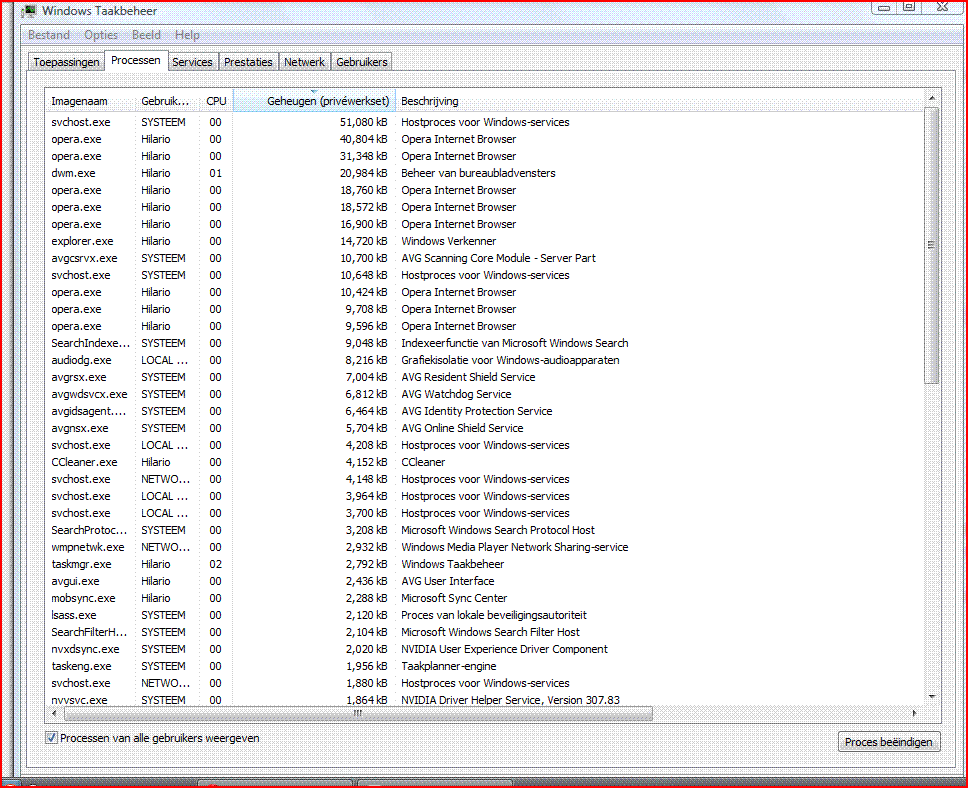Select the wmpnetwk.exe process row
968x788 pixels.
484,547
